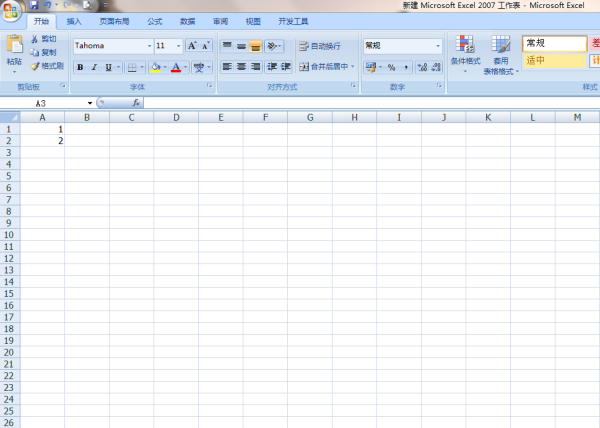Center cell text horizontally
Image resolution: width=600 pixels, height=428 pixels.
(241, 67)
